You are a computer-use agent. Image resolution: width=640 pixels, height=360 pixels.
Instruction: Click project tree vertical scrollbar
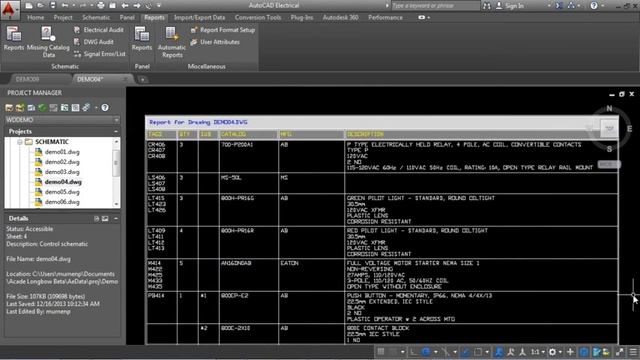click(x=116, y=163)
